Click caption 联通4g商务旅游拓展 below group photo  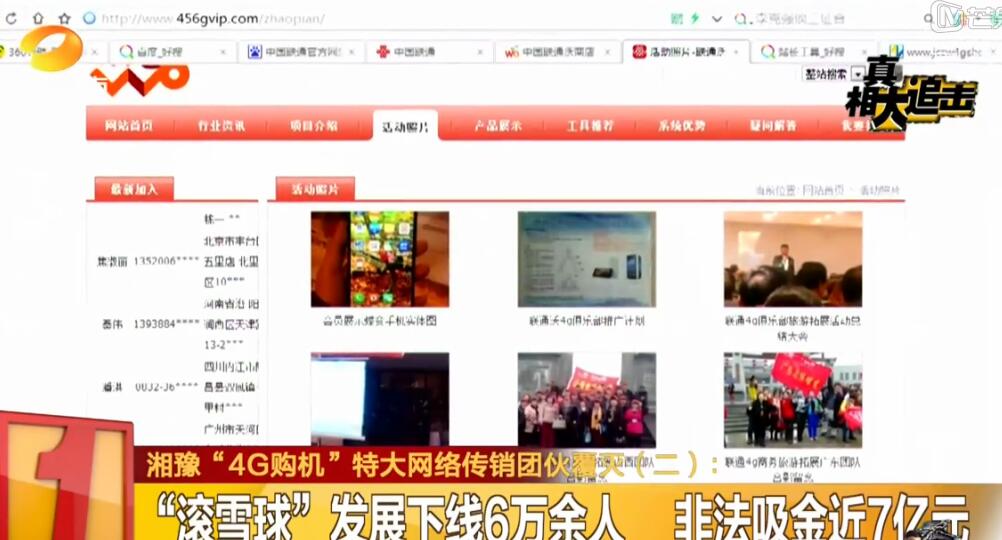pos(792,469)
